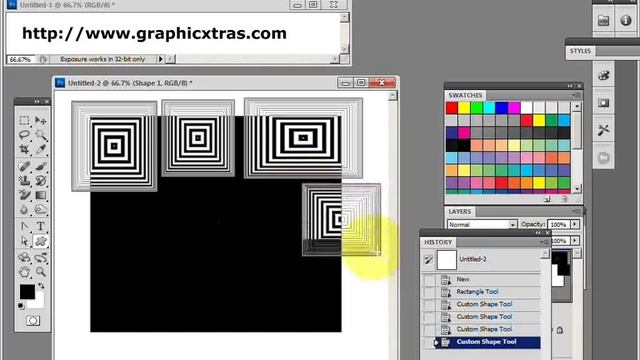Open the Opacity slider arrow
The width and height of the screenshot is (640, 360).
coord(575,224)
